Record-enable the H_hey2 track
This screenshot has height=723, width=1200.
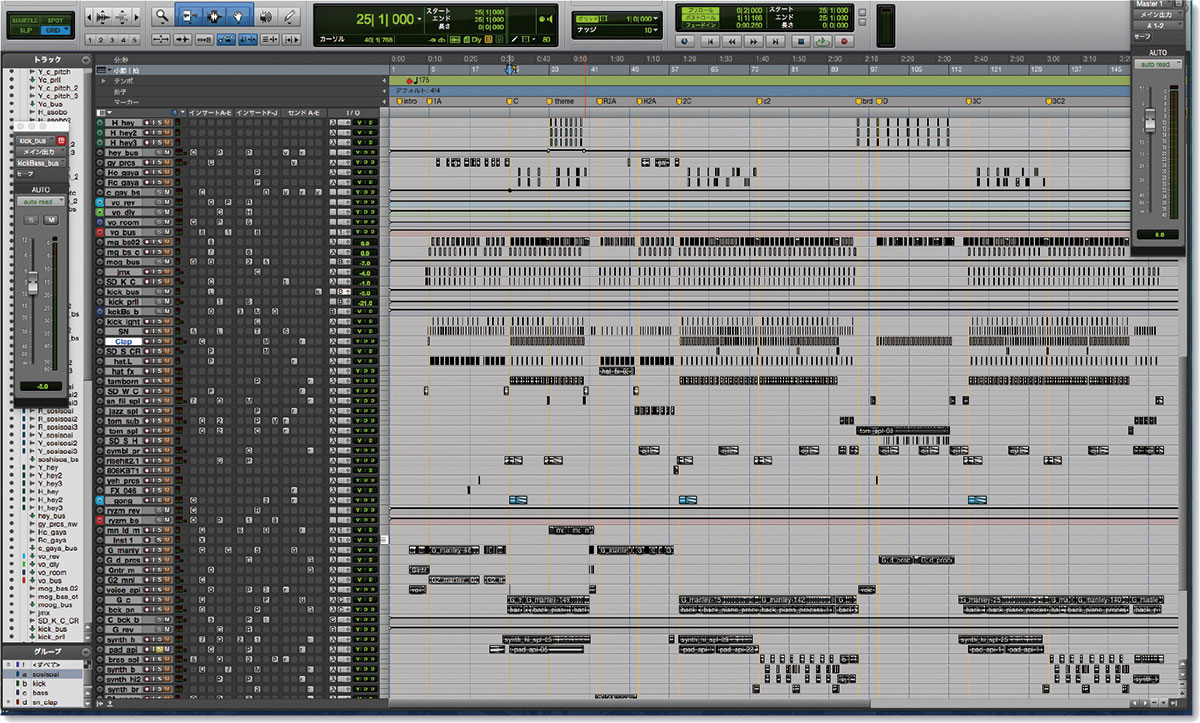(x=146, y=133)
